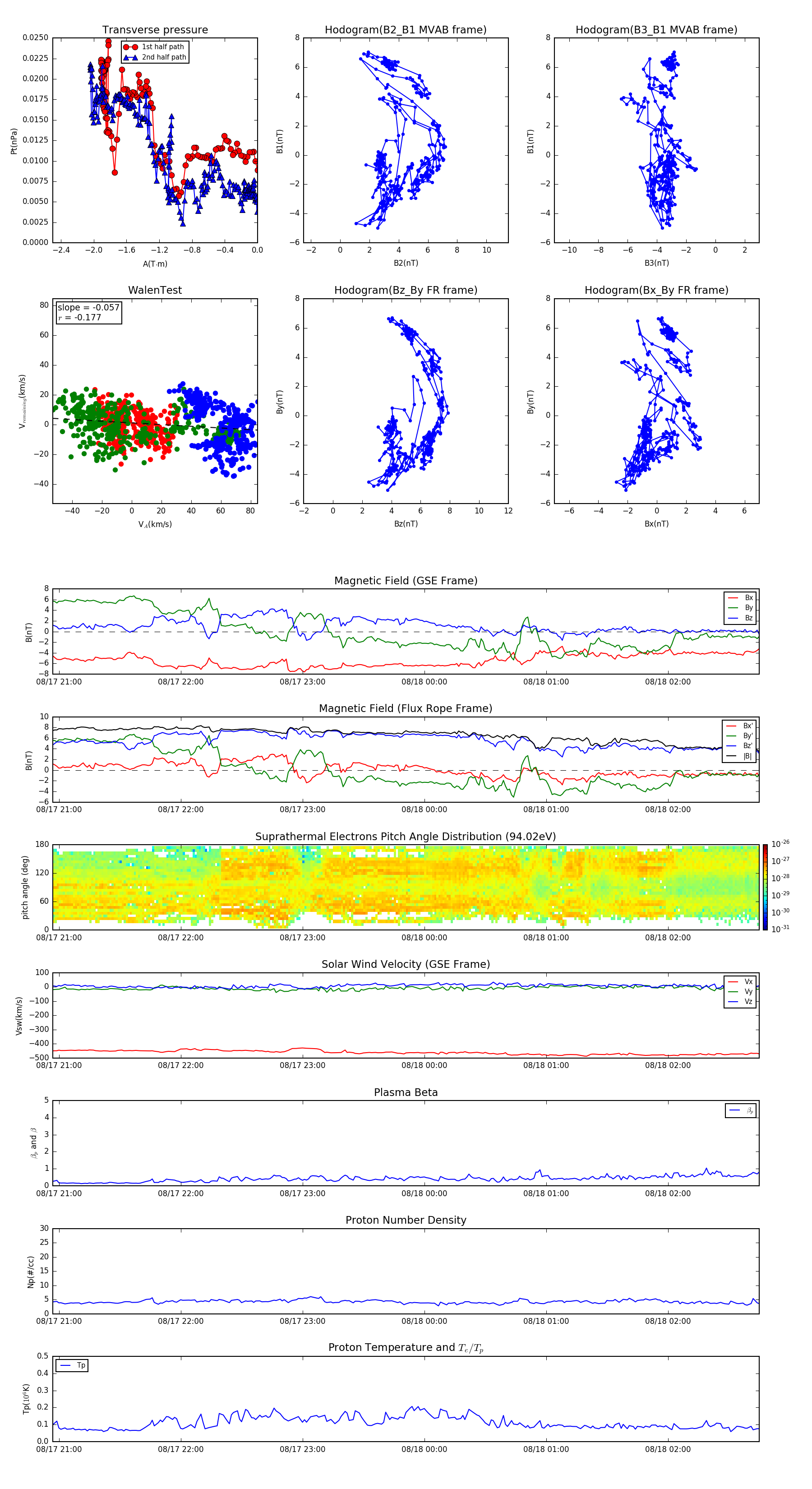Click 'Solar Wind Velocity (GSE Frame)' title

[x=406, y=964]
